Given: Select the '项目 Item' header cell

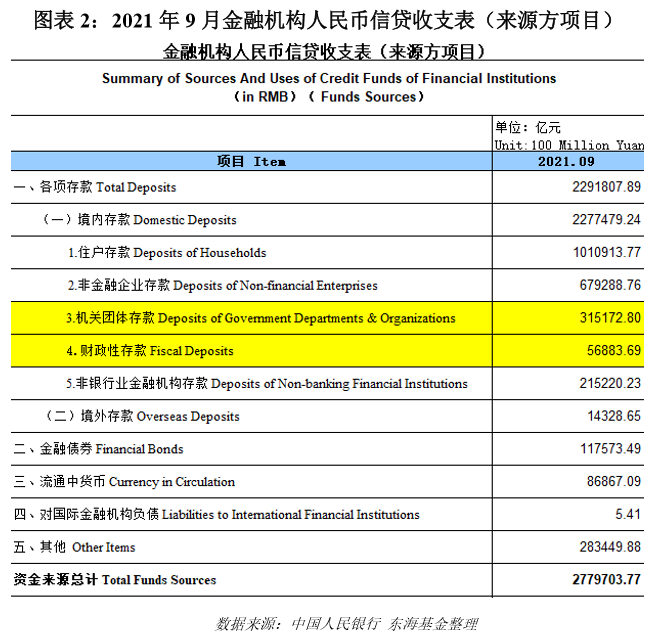Looking at the screenshot, I should point(251,161).
